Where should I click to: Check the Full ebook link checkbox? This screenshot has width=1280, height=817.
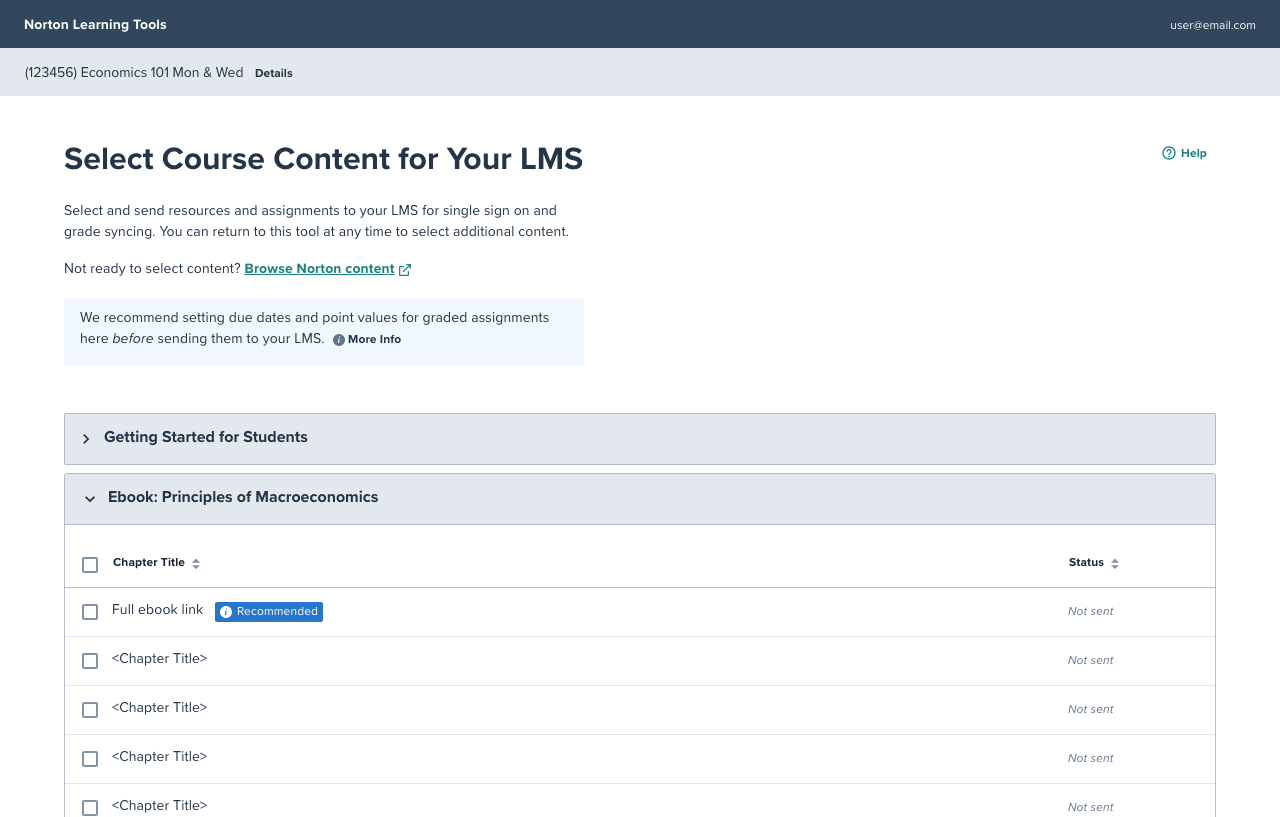pyautogui.click(x=90, y=611)
